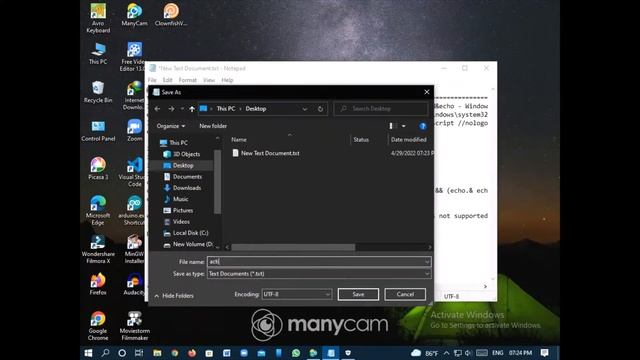Open Notepad View menu

pos(209,80)
